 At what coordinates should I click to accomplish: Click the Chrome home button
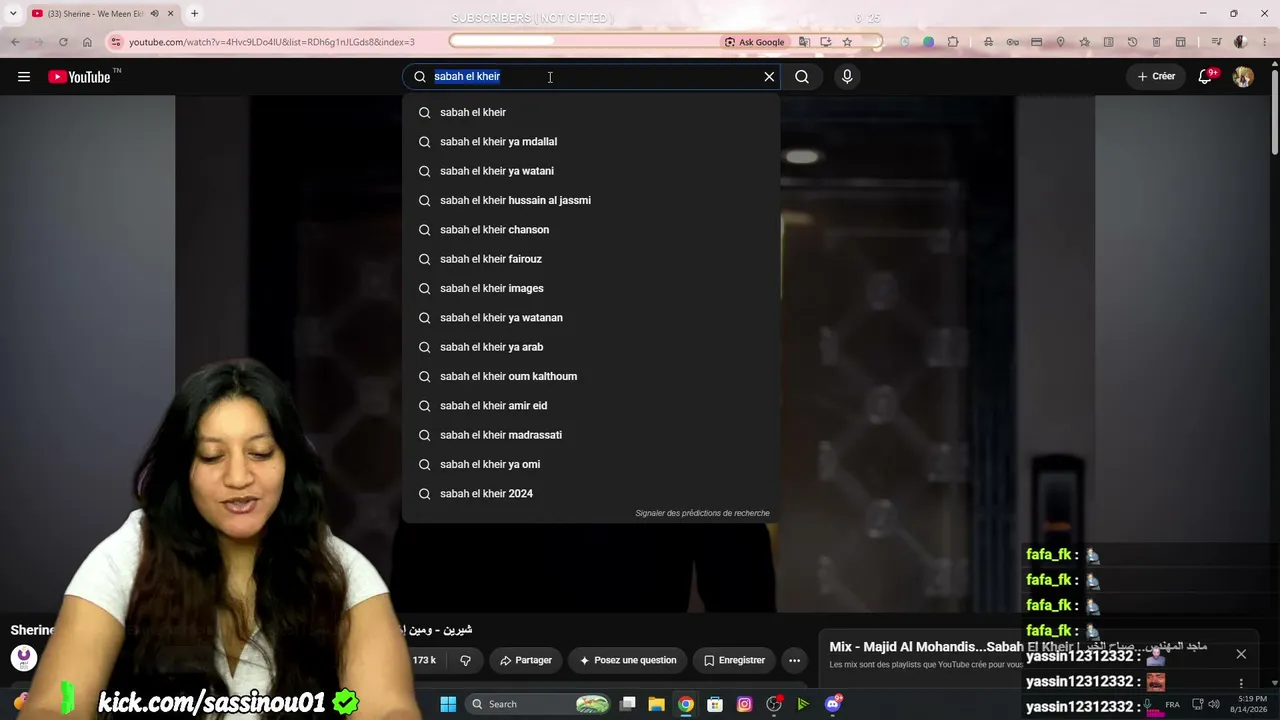coord(87,42)
